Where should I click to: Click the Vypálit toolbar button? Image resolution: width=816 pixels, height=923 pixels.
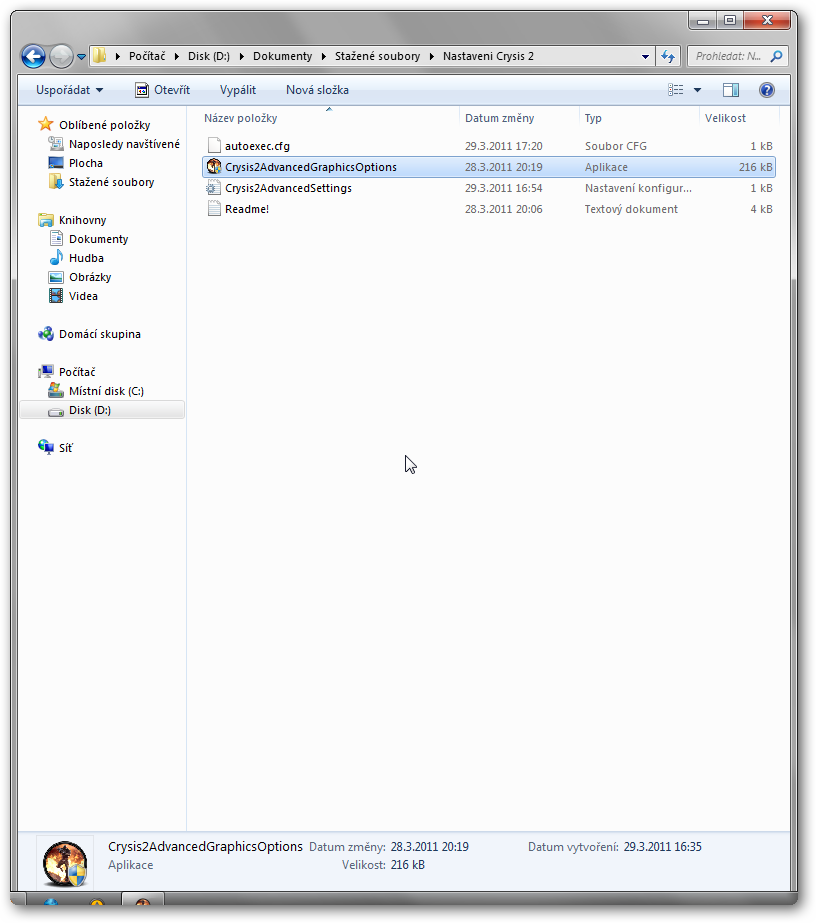pyautogui.click(x=237, y=90)
